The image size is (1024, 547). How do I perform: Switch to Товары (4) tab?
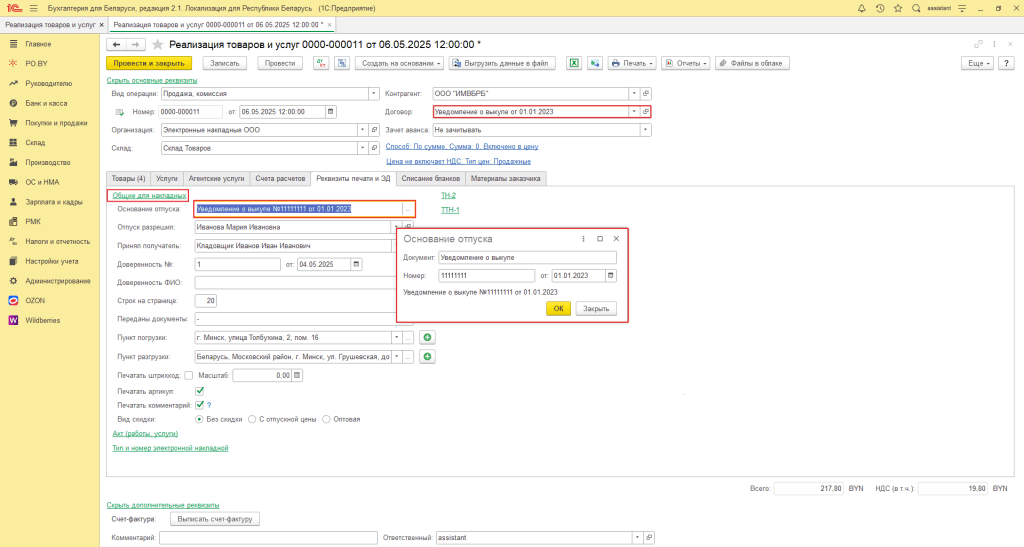click(x=128, y=178)
